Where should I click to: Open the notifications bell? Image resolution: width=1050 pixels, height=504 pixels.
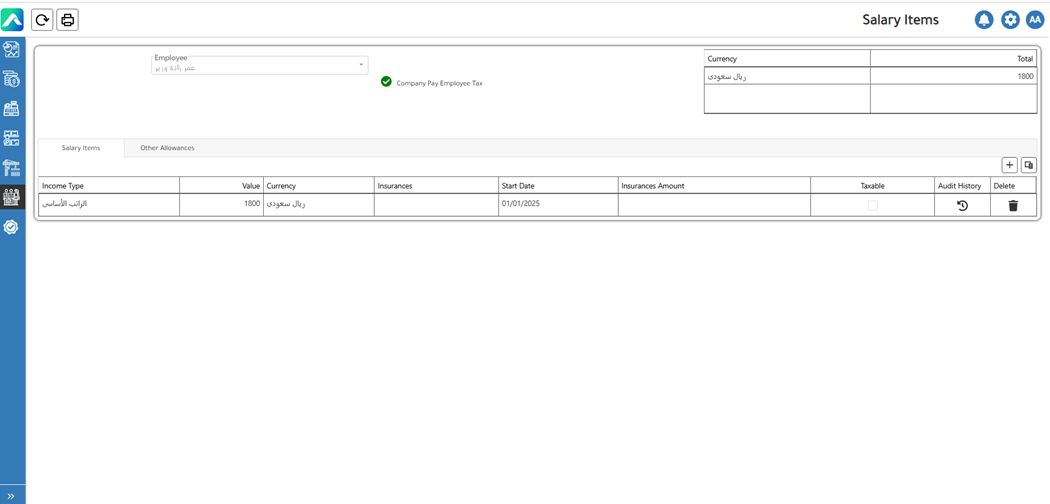(984, 20)
